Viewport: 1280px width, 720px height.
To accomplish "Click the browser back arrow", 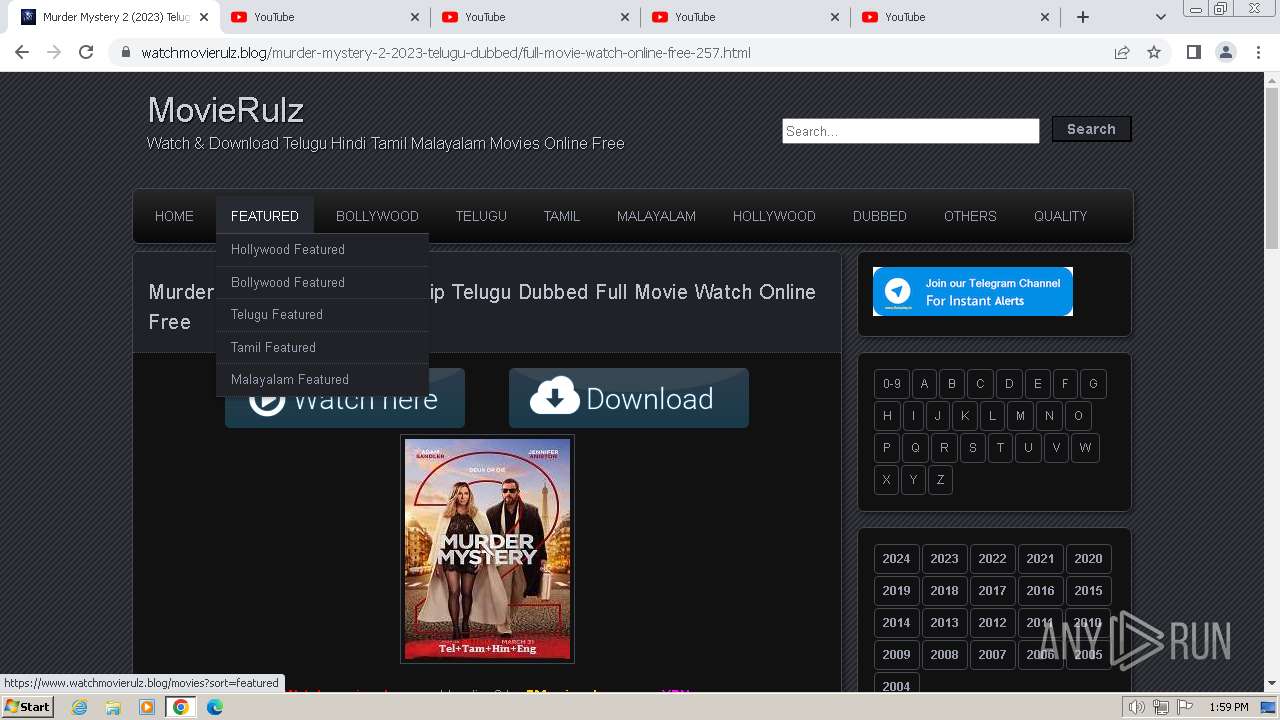I will point(22,52).
